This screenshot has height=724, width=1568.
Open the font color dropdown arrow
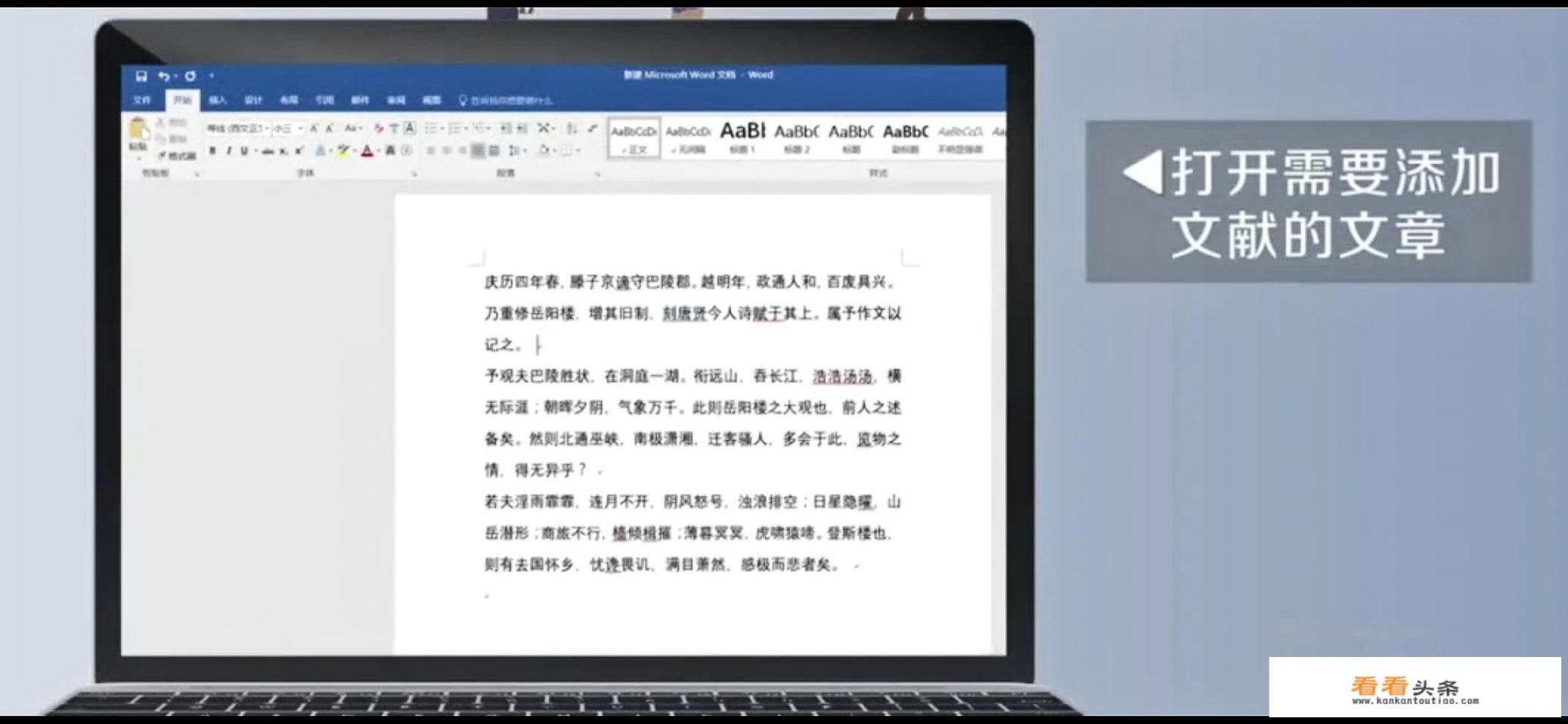[377, 151]
